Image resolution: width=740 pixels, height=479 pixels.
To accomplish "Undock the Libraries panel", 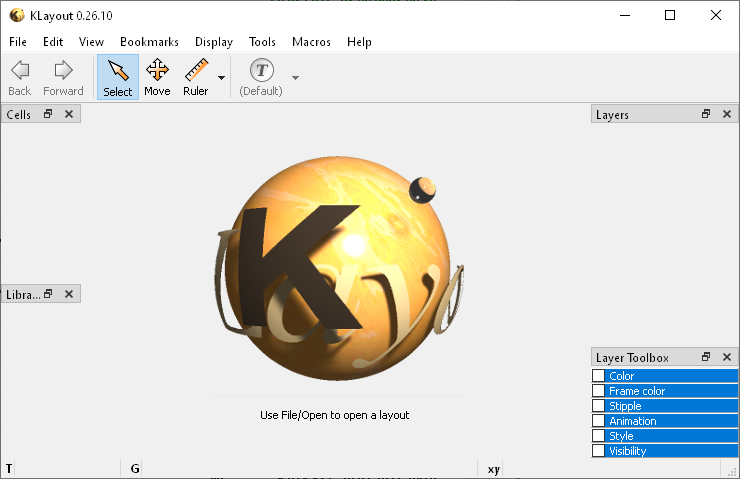I will pyautogui.click(x=48, y=294).
